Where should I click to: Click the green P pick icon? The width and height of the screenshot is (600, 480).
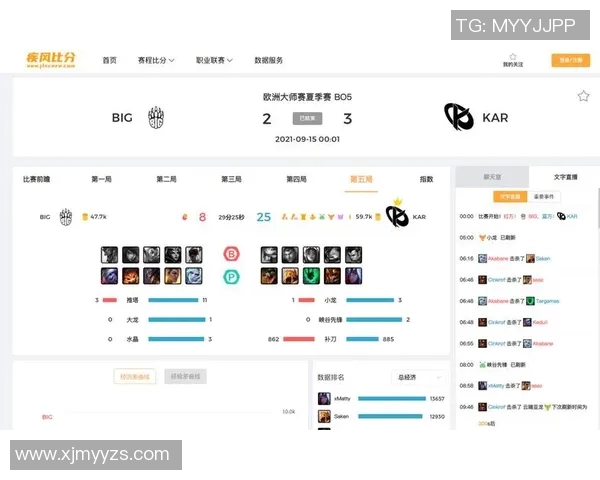pyautogui.click(x=230, y=276)
